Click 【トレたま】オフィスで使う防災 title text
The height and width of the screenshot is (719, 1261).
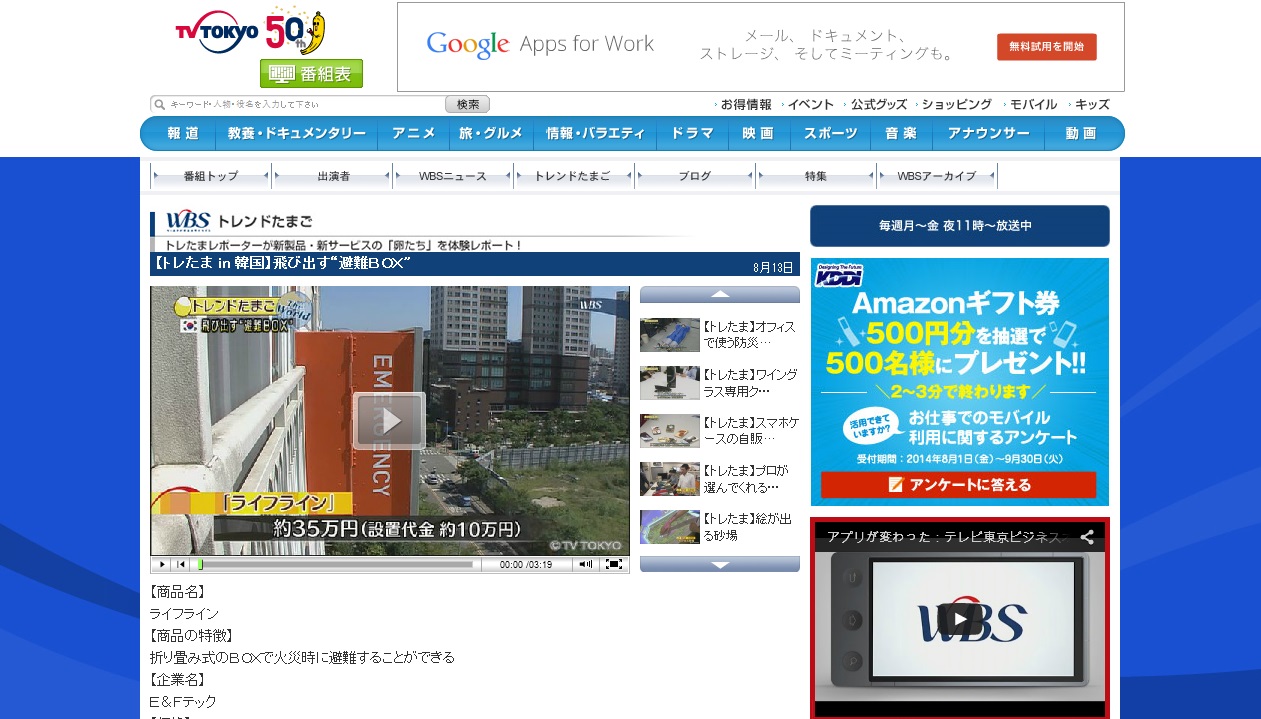point(750,335)
